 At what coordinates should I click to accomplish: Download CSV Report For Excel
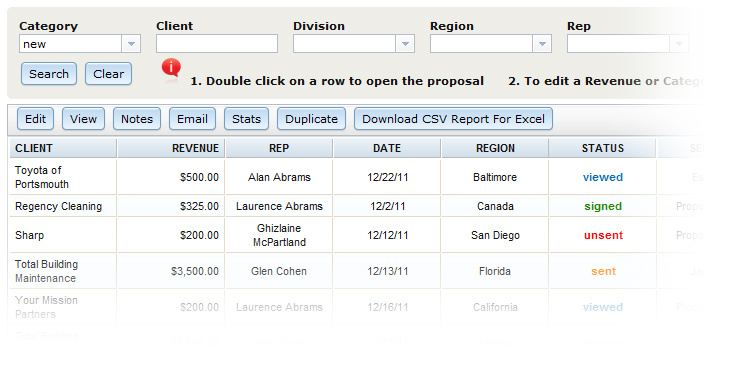click(x=454, y=119)
